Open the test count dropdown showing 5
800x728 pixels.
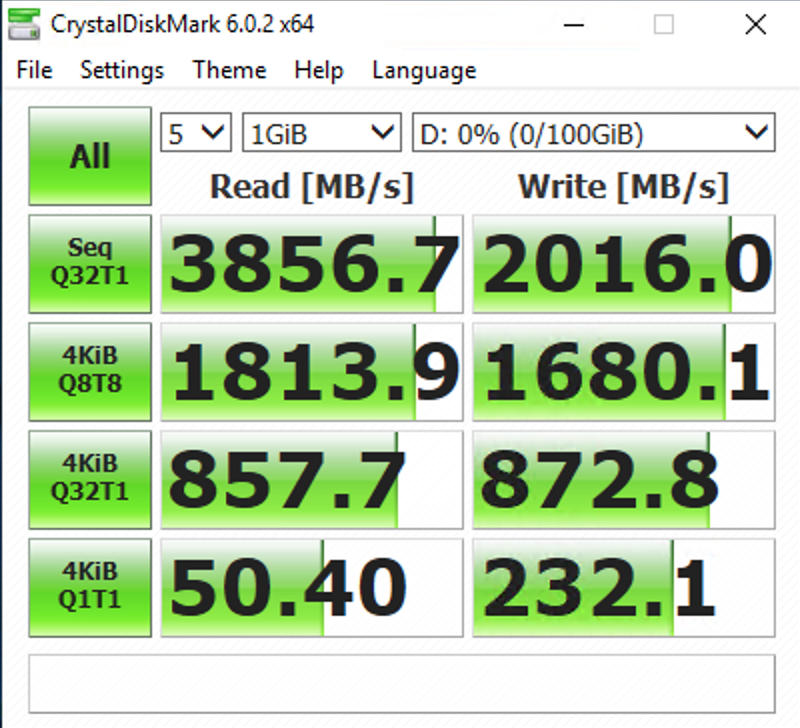[196, 133]
